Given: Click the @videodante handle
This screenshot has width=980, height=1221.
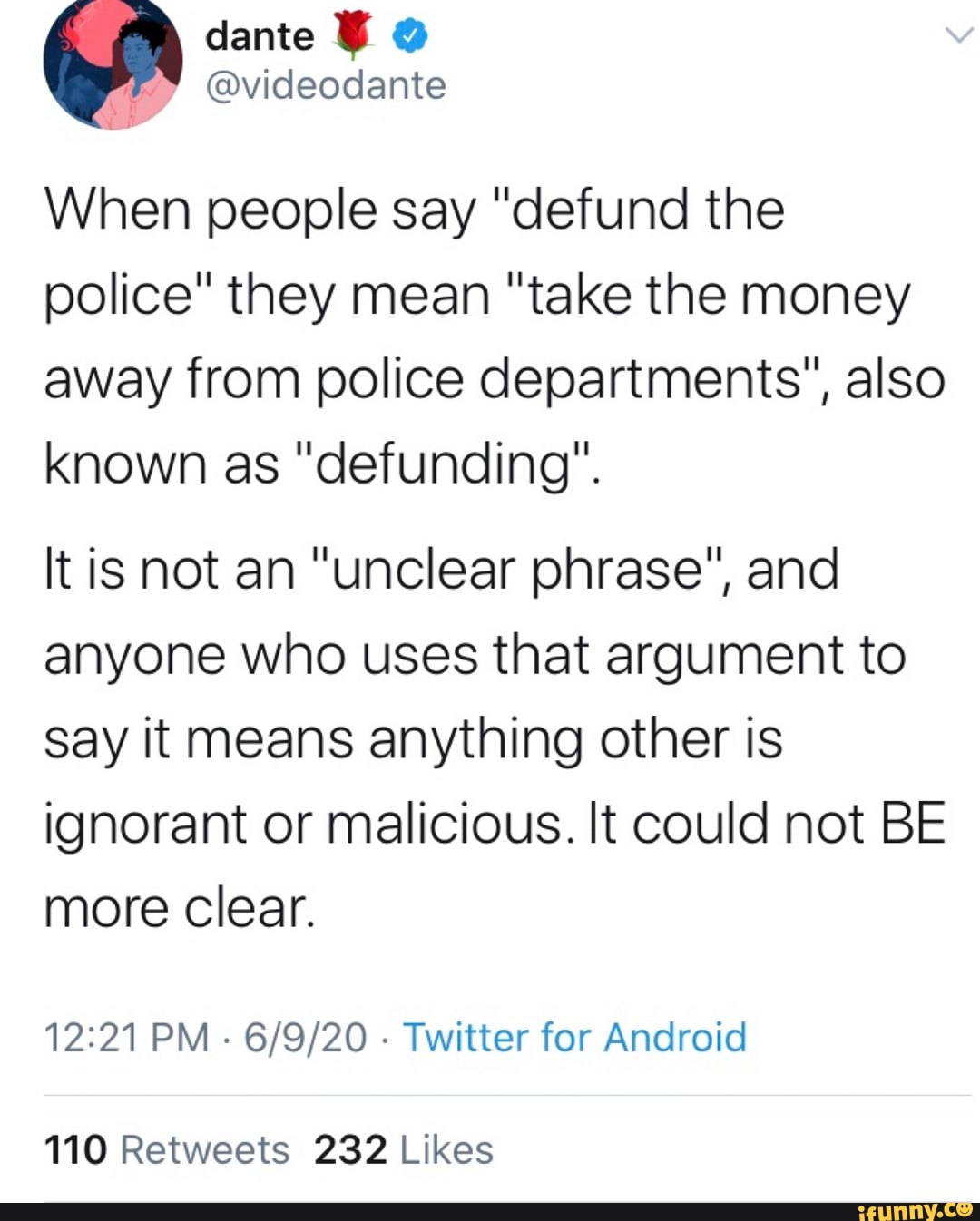Looking at the screenshot, I should point(326,86).
